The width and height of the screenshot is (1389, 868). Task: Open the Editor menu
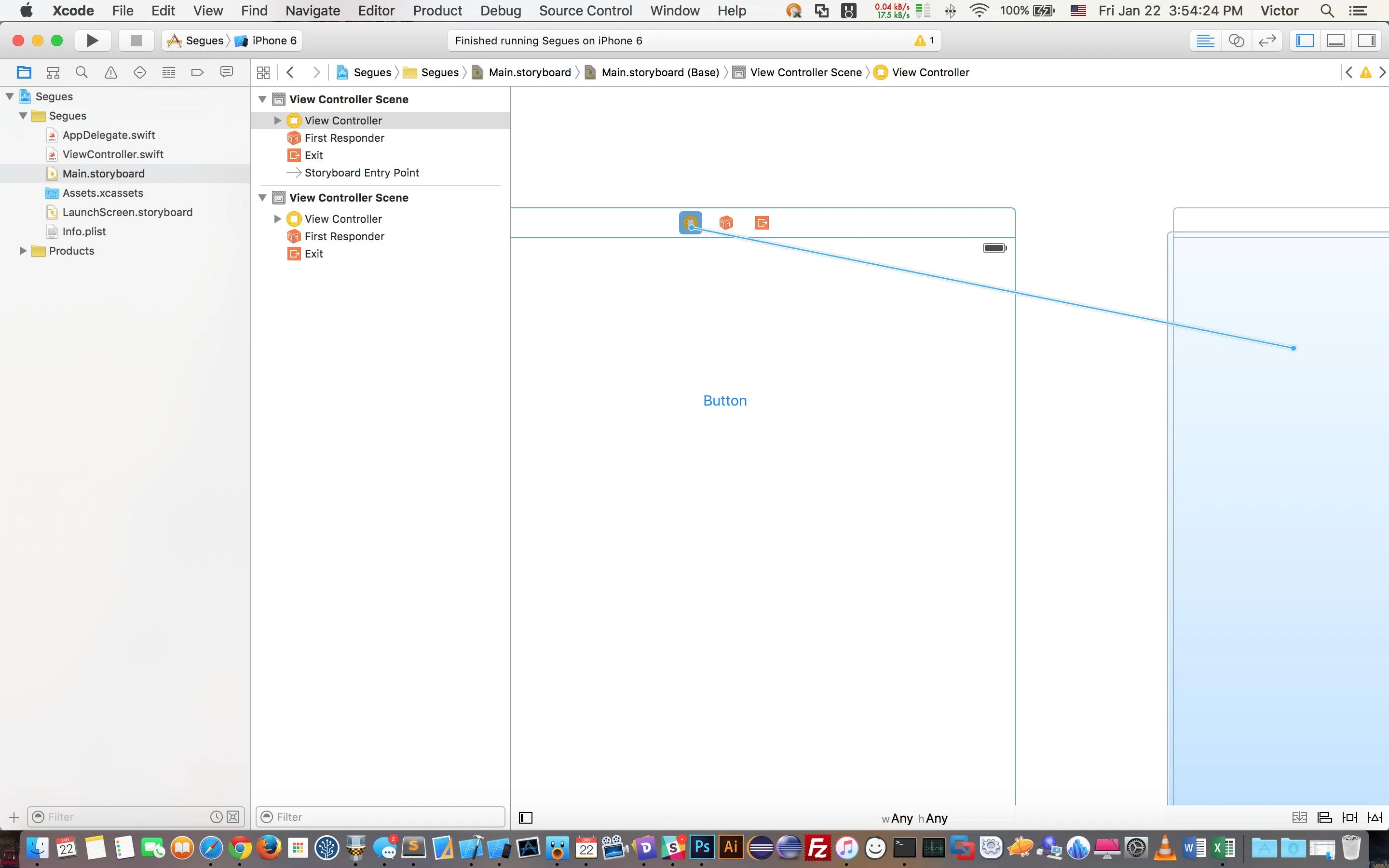(x=376, y=10)
